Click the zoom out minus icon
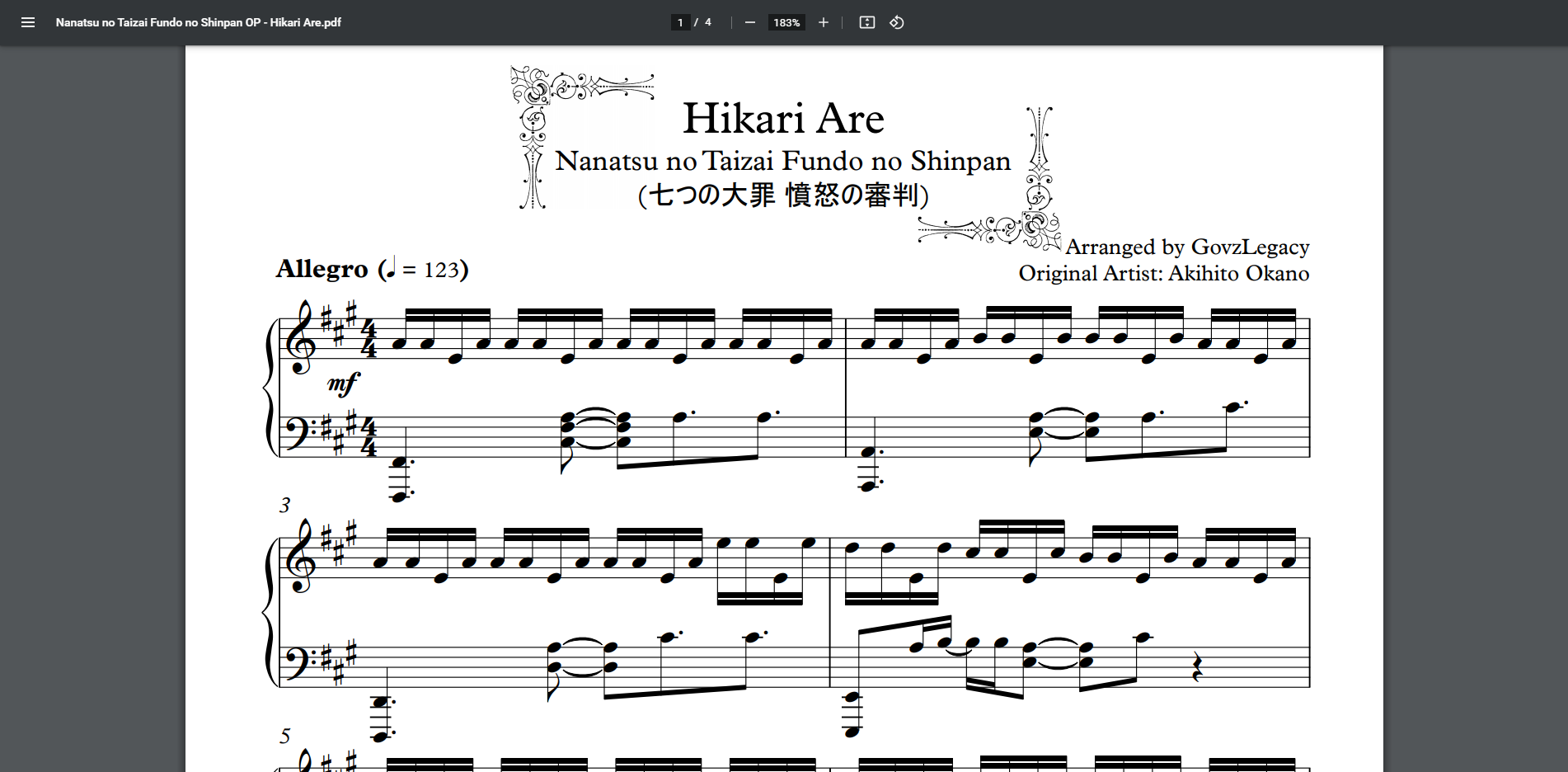 (x=749, y=22)
